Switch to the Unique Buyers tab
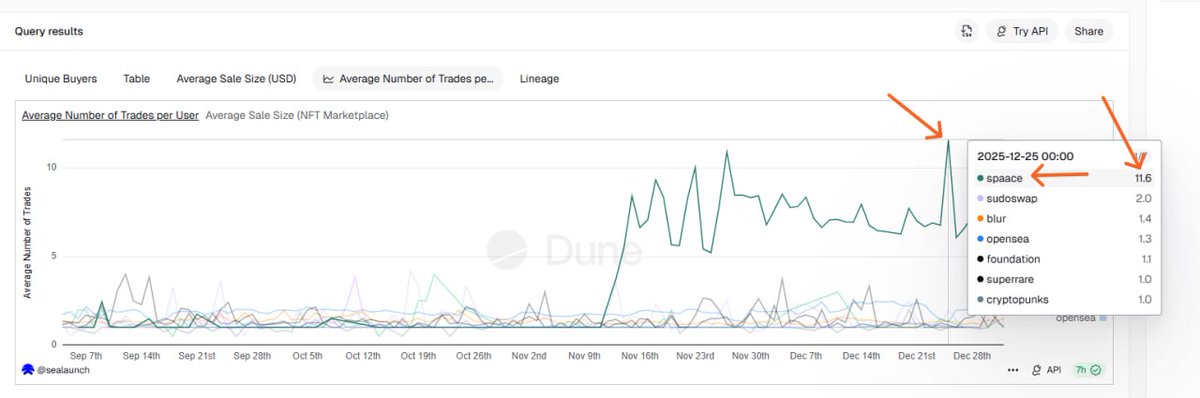The image size is (1200, 398). point(61,78)
